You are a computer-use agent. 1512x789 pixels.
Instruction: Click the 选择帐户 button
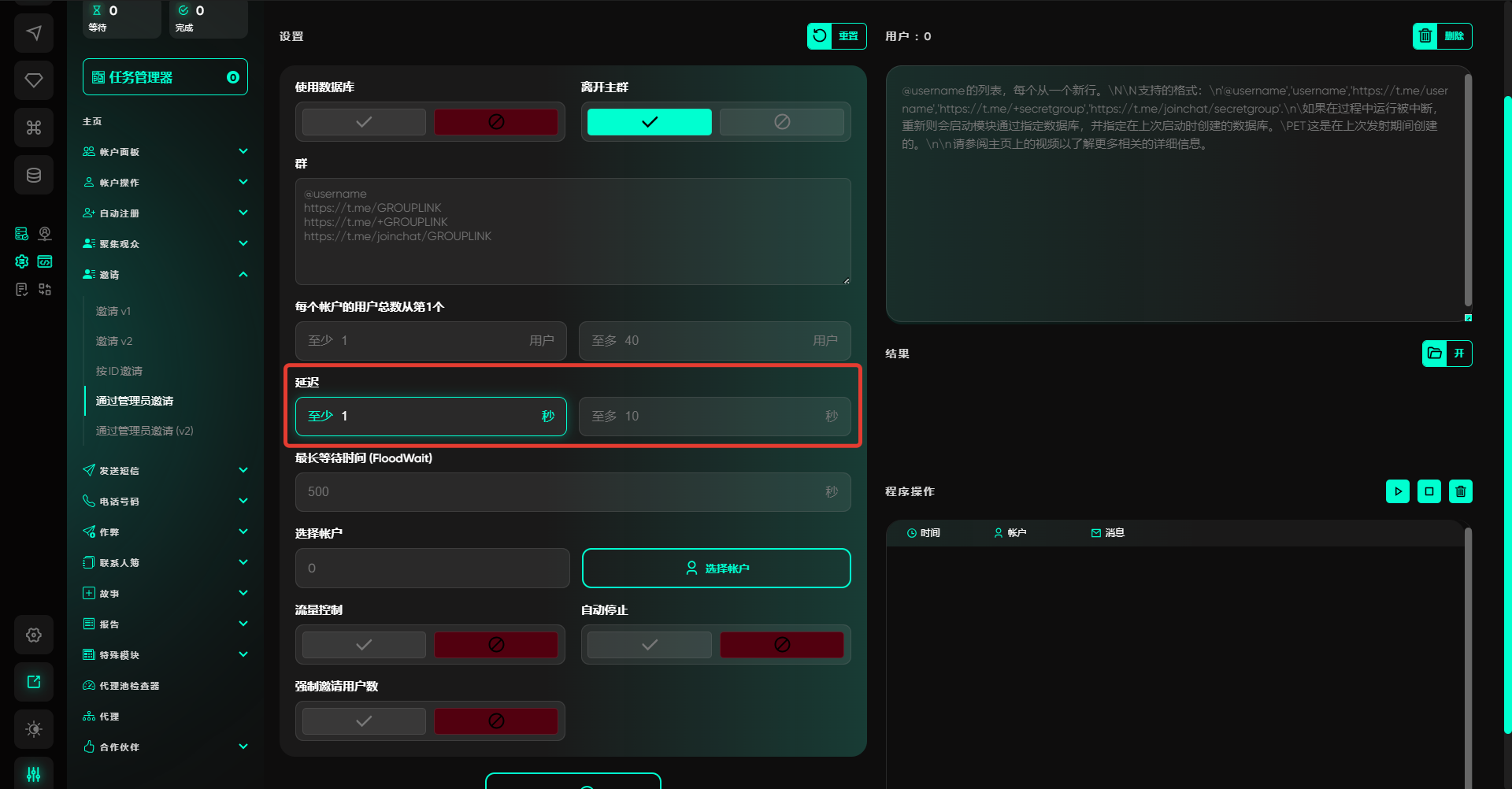[716, 569]
